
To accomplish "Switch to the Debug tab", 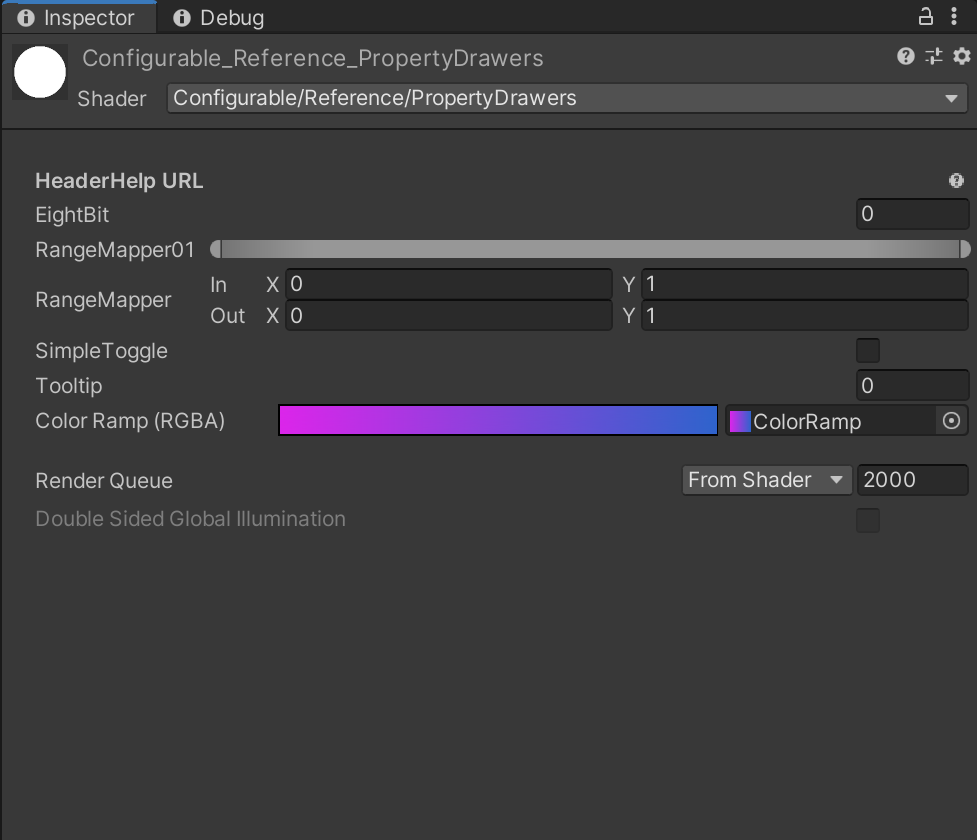I will click(219, 17).
